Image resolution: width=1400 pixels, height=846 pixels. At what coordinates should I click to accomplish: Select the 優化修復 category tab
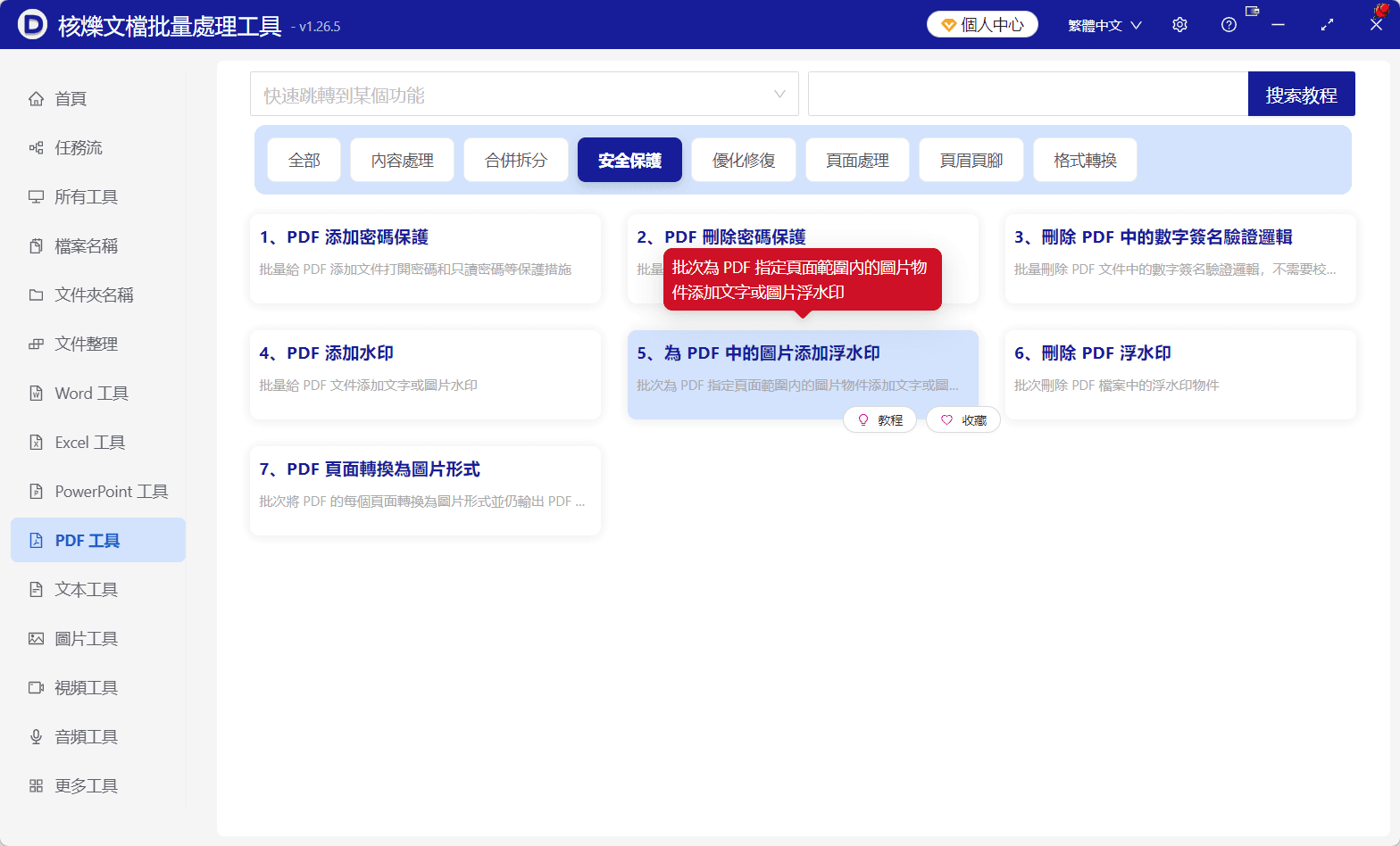744,160
